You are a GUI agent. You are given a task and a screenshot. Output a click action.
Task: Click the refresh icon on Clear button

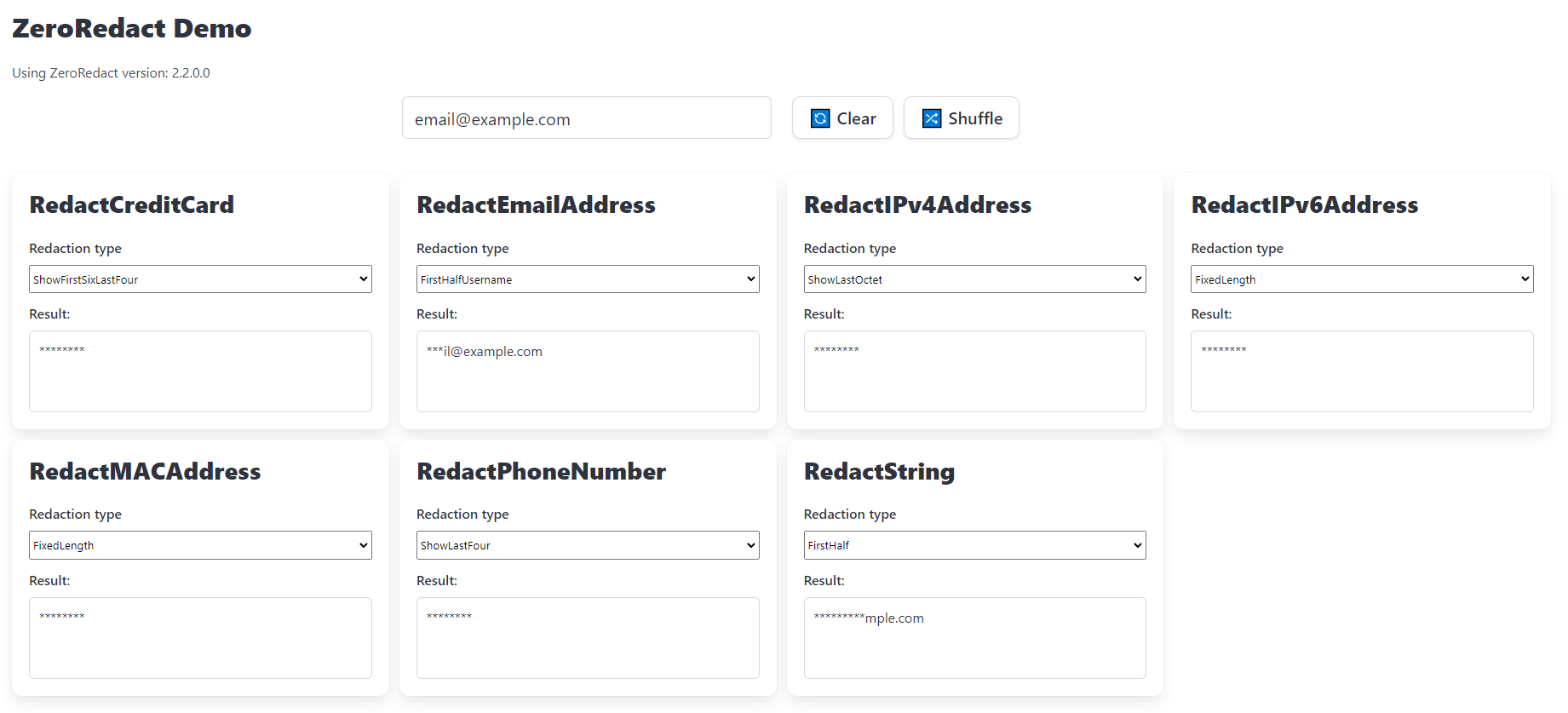coord(820,118)
